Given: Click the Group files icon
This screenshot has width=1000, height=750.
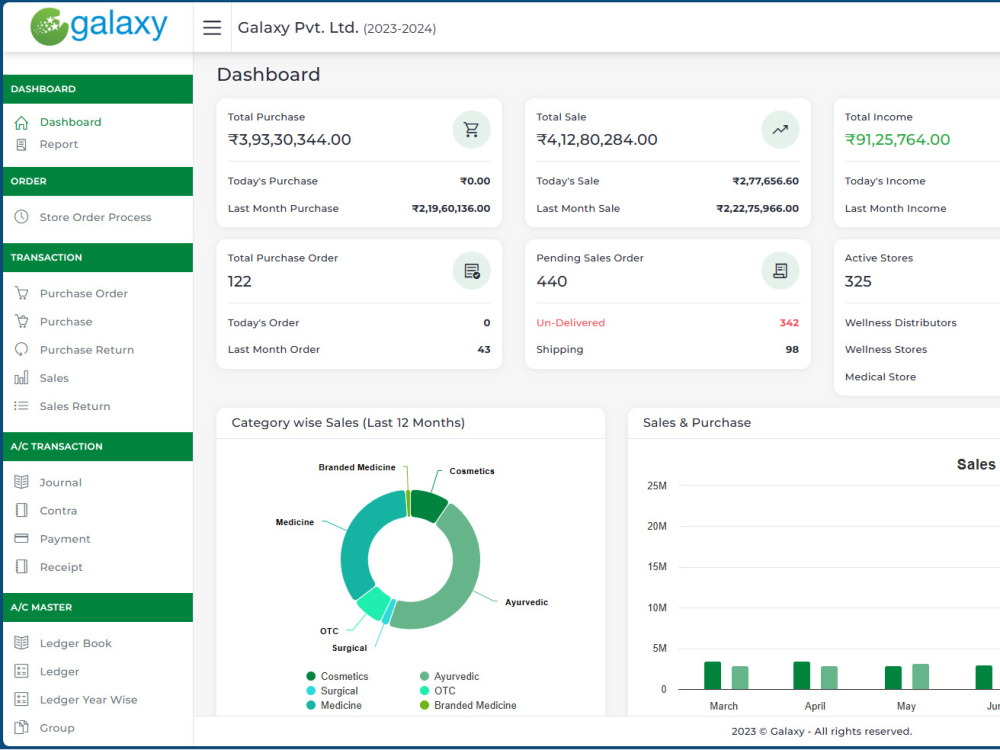Looking at the screenshot, I should 22,727.
